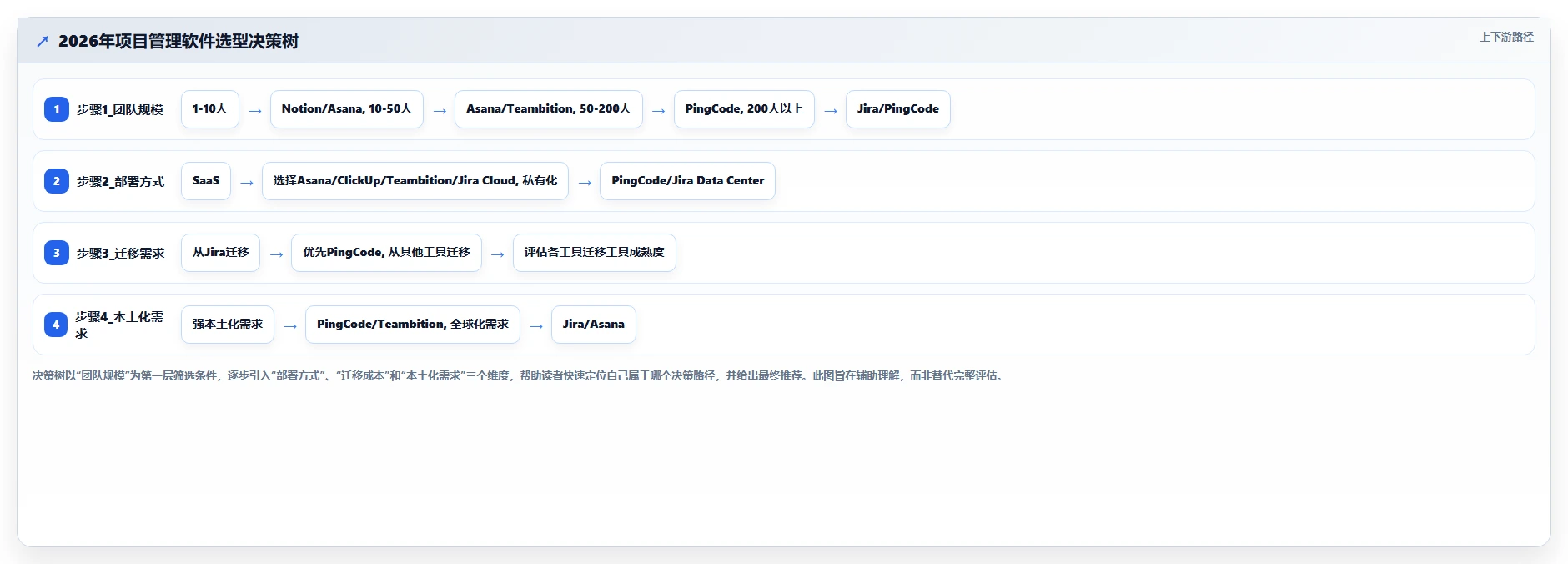Click the SaaS node
The image size is (1568, 564).
click(206, 181)
